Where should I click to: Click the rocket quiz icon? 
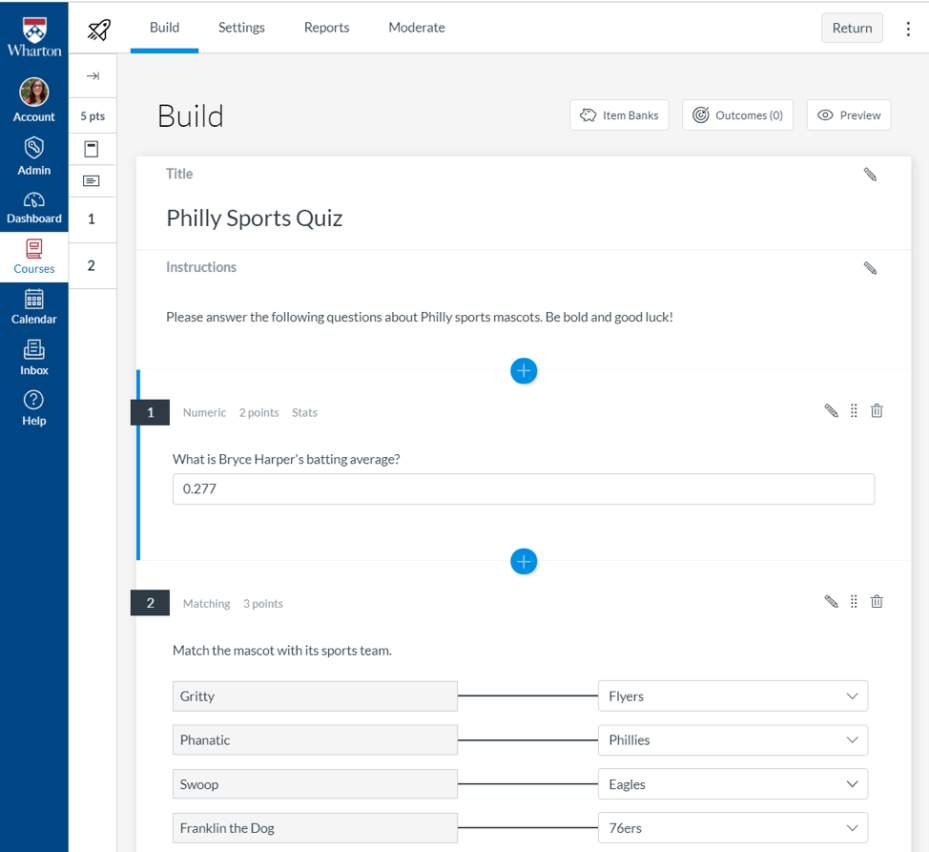(x=99, y=28)
